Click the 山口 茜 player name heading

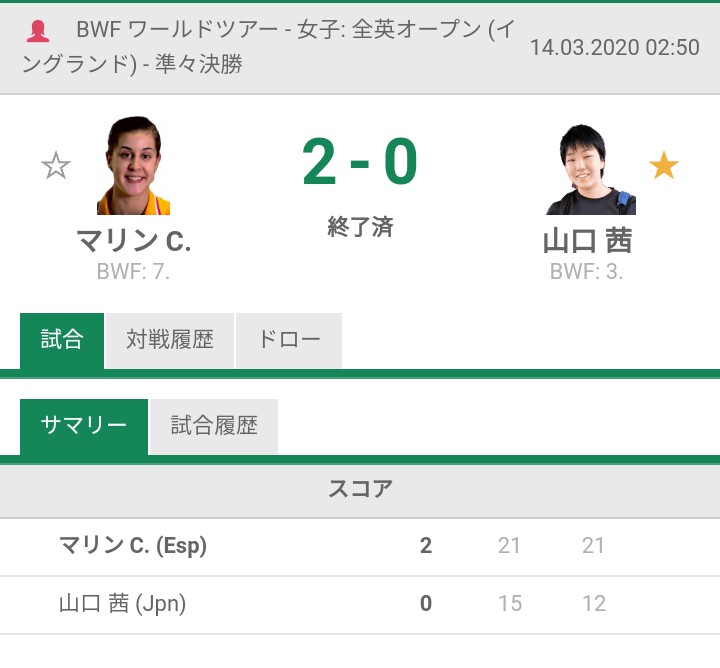pyautogui.click(x=587, y=241)
